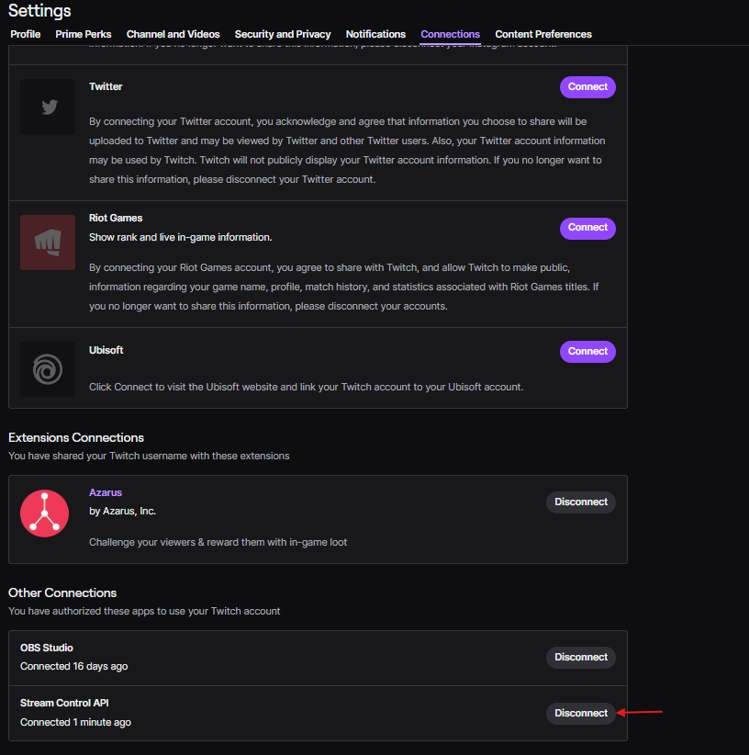749x755 pixels.
Task: Disconnect OBS Studio from Twitch
Action: coord(581,657)
